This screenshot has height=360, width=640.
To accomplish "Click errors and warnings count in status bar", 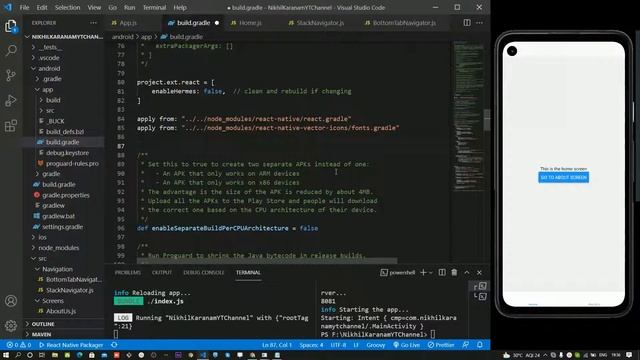I will 19,345.
